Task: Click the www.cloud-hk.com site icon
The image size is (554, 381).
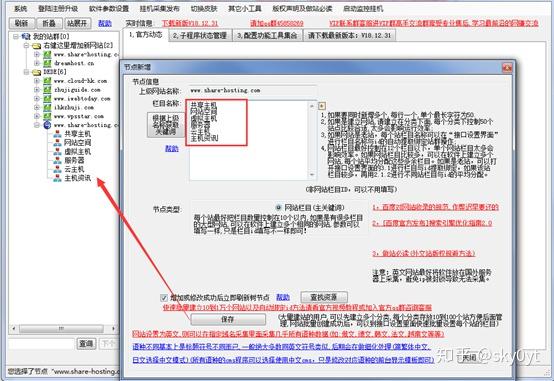Action: (x=47, y=81)
